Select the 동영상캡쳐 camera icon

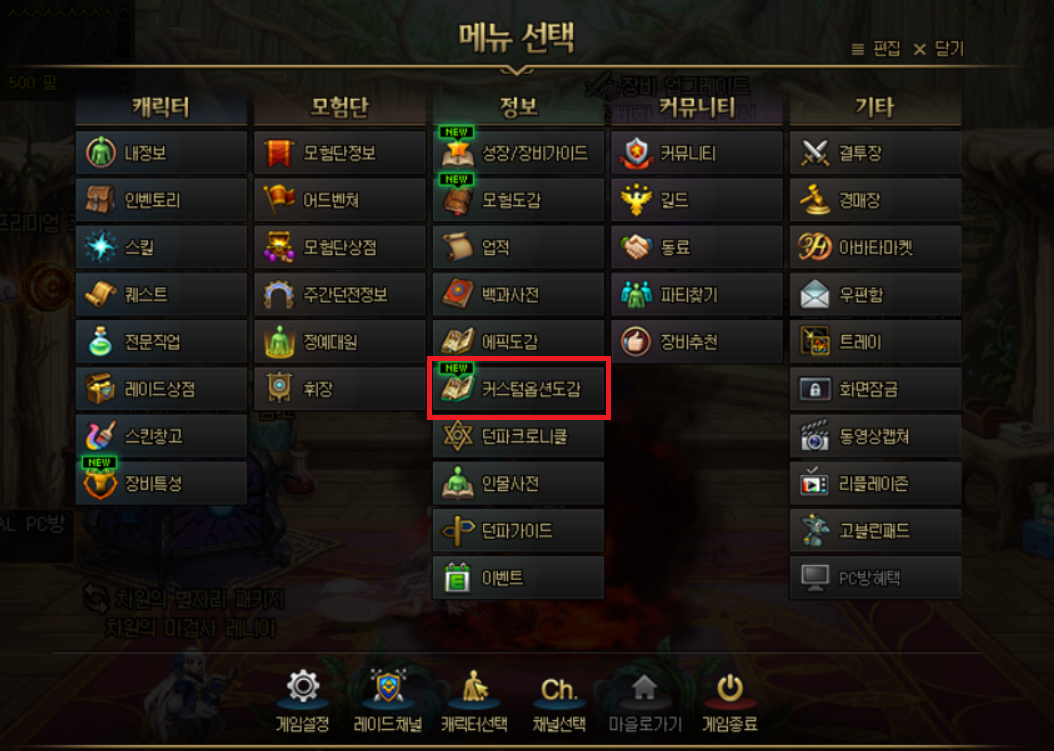[815, 436]
